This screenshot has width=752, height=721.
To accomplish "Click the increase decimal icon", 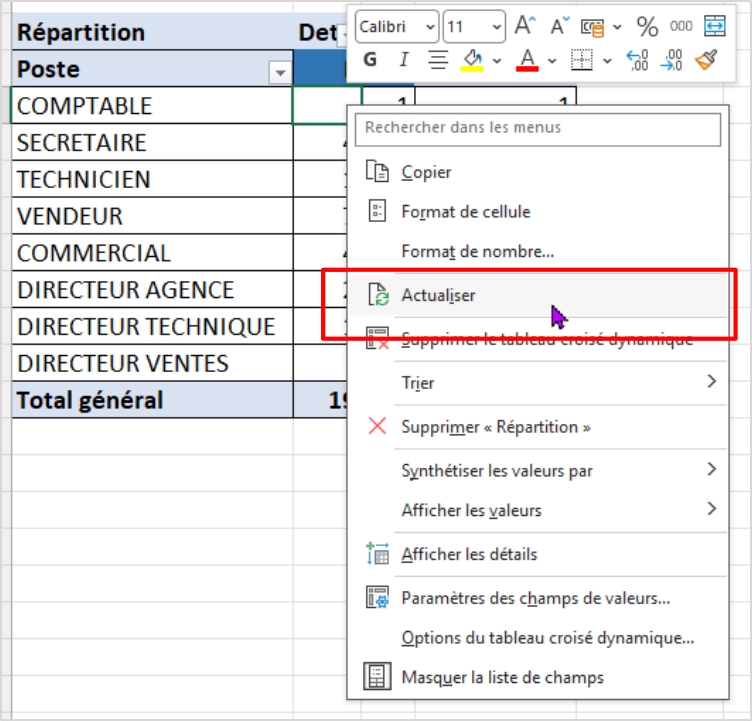I will point(637,60).
